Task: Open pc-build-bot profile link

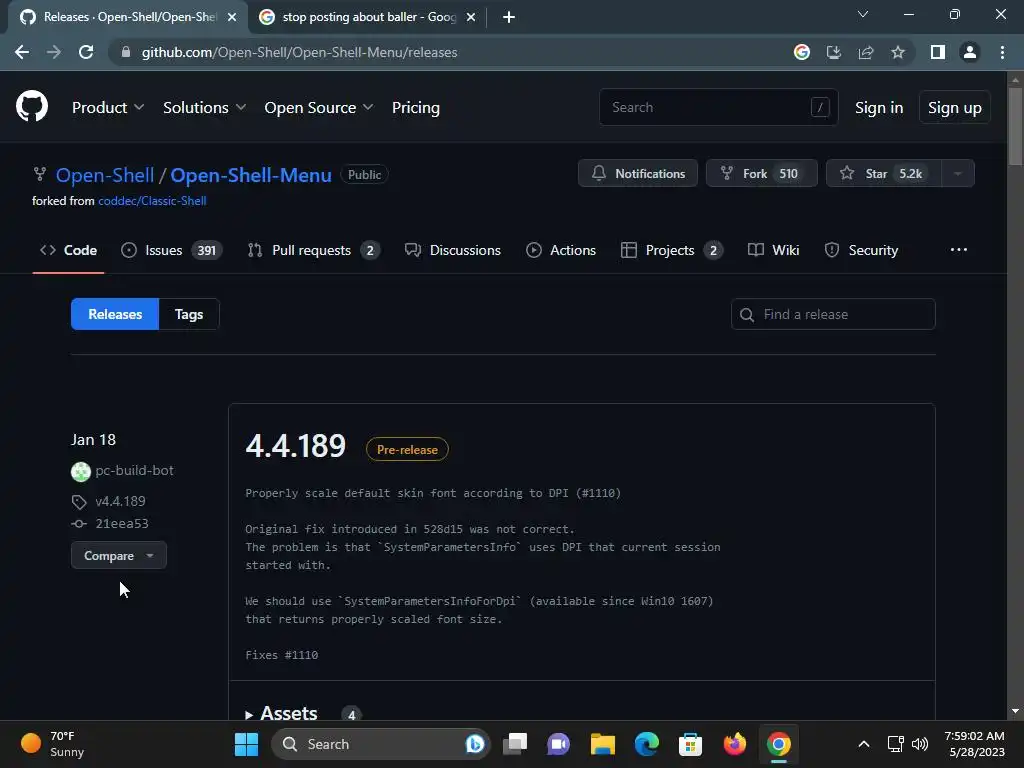Action: [x=135, y=470]
